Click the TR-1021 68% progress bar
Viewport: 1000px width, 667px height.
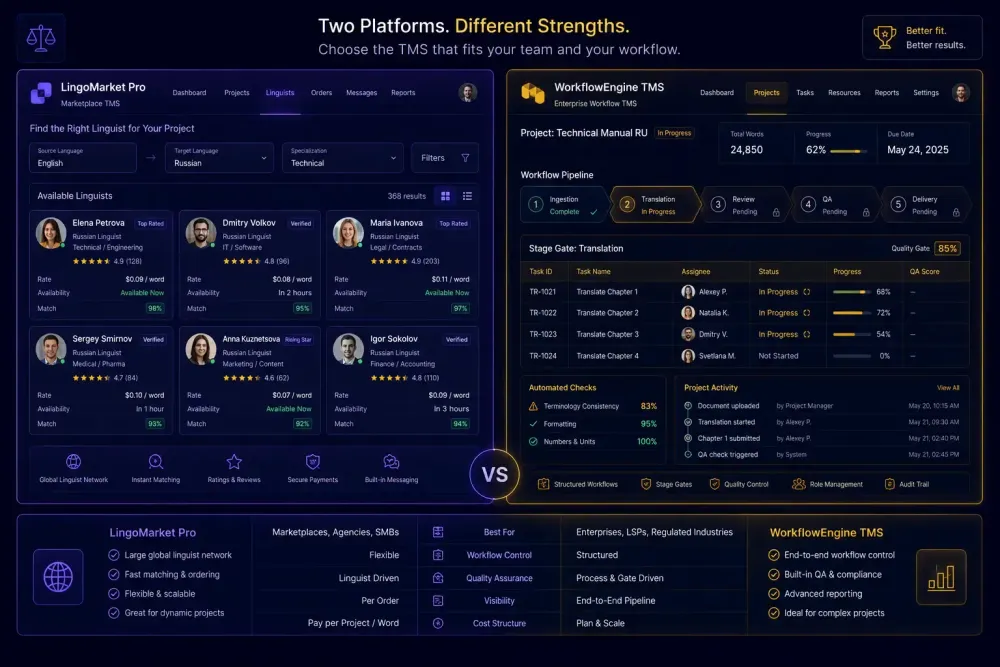tap(852, 292)
